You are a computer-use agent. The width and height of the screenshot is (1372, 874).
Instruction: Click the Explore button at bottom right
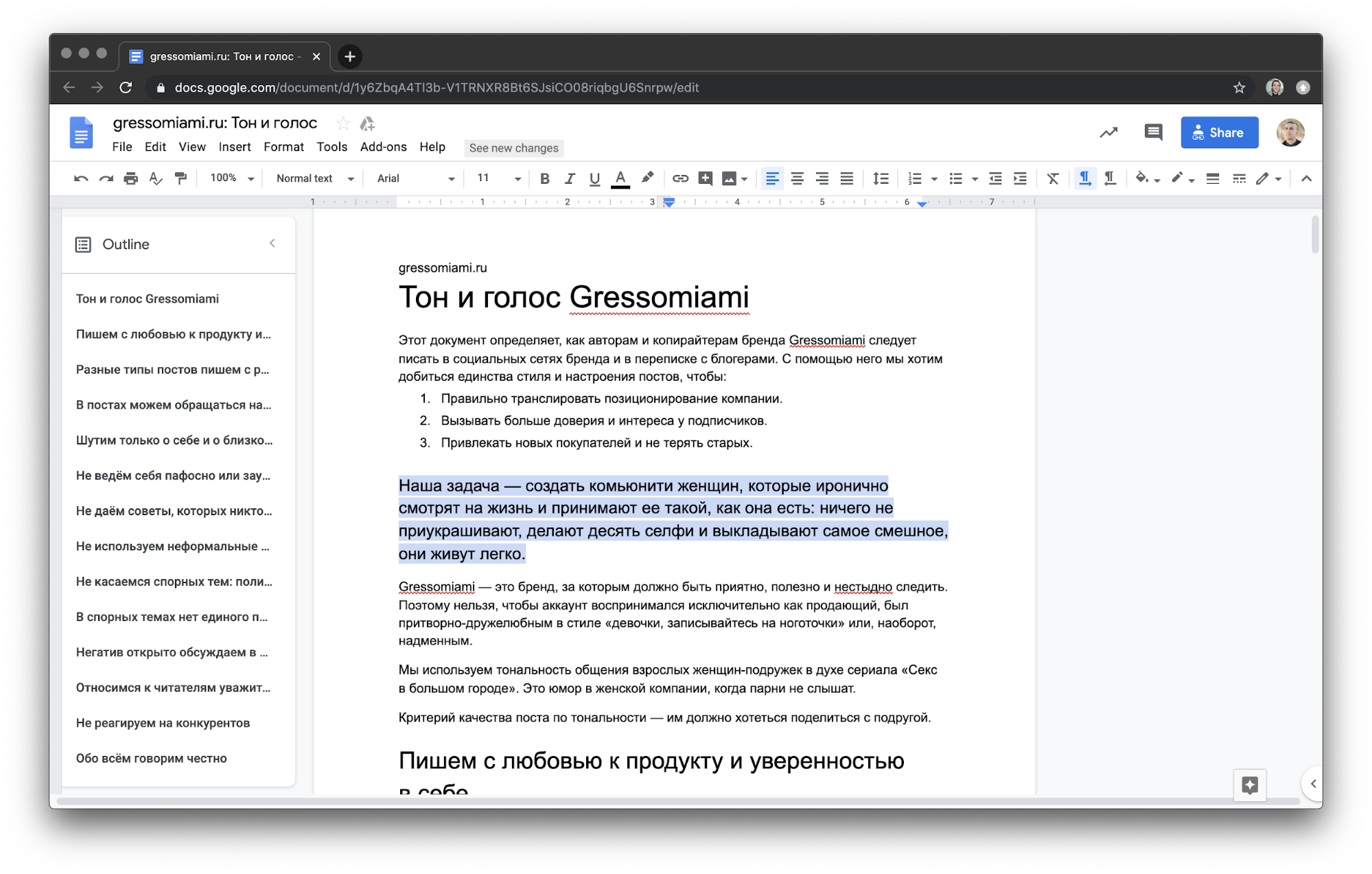tap(1250, 785)
